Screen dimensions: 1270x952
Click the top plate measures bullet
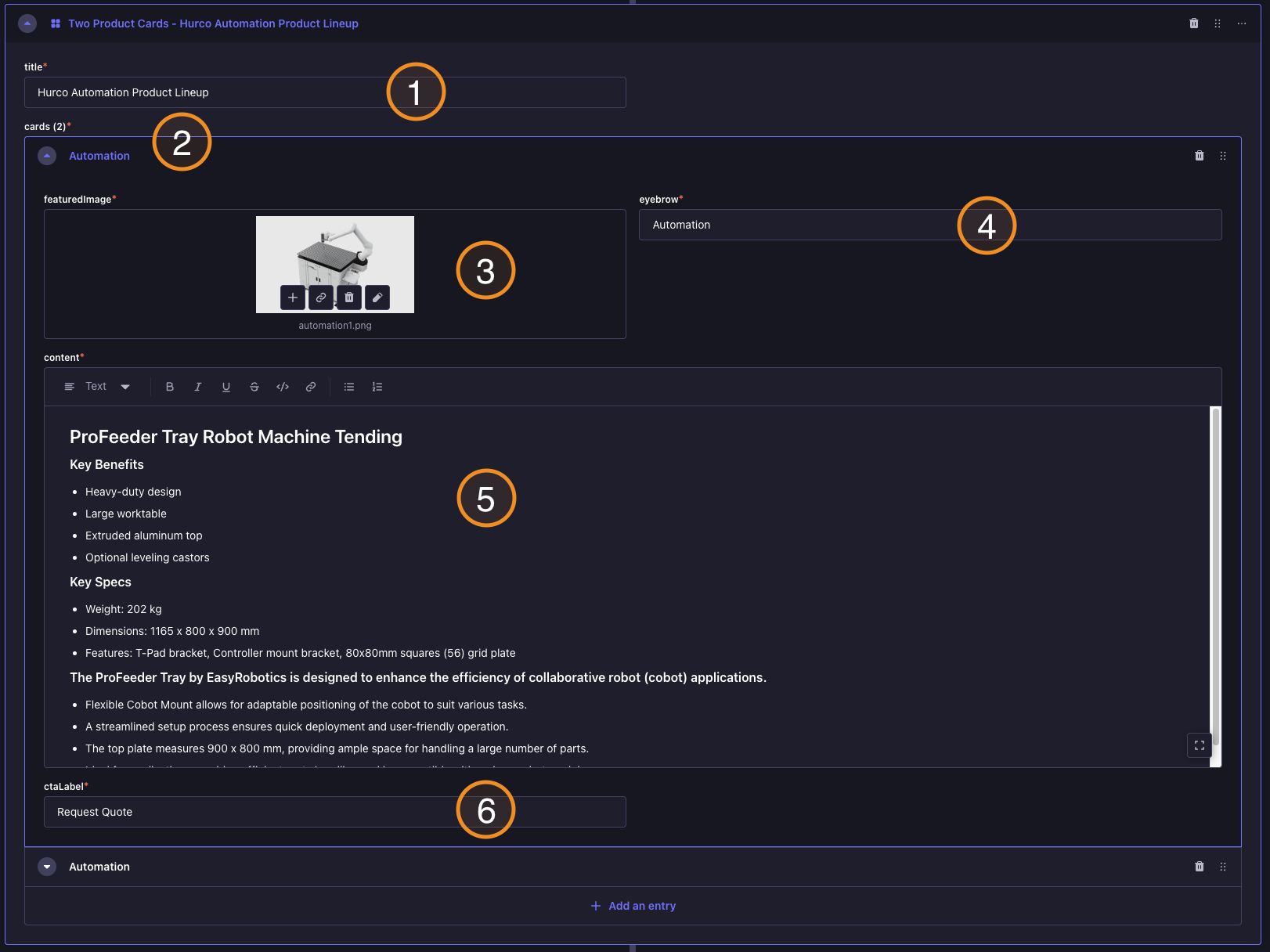337,748
